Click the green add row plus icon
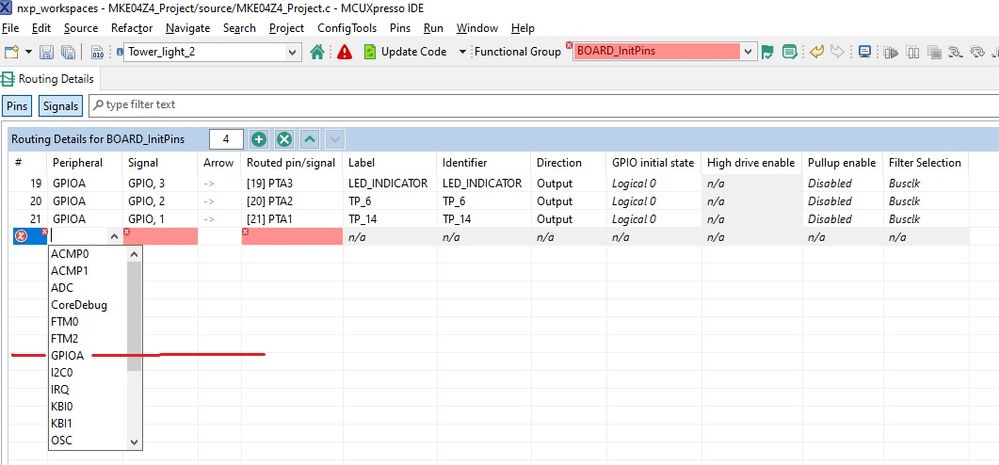The image size is (999, 465). coord(258,139)
